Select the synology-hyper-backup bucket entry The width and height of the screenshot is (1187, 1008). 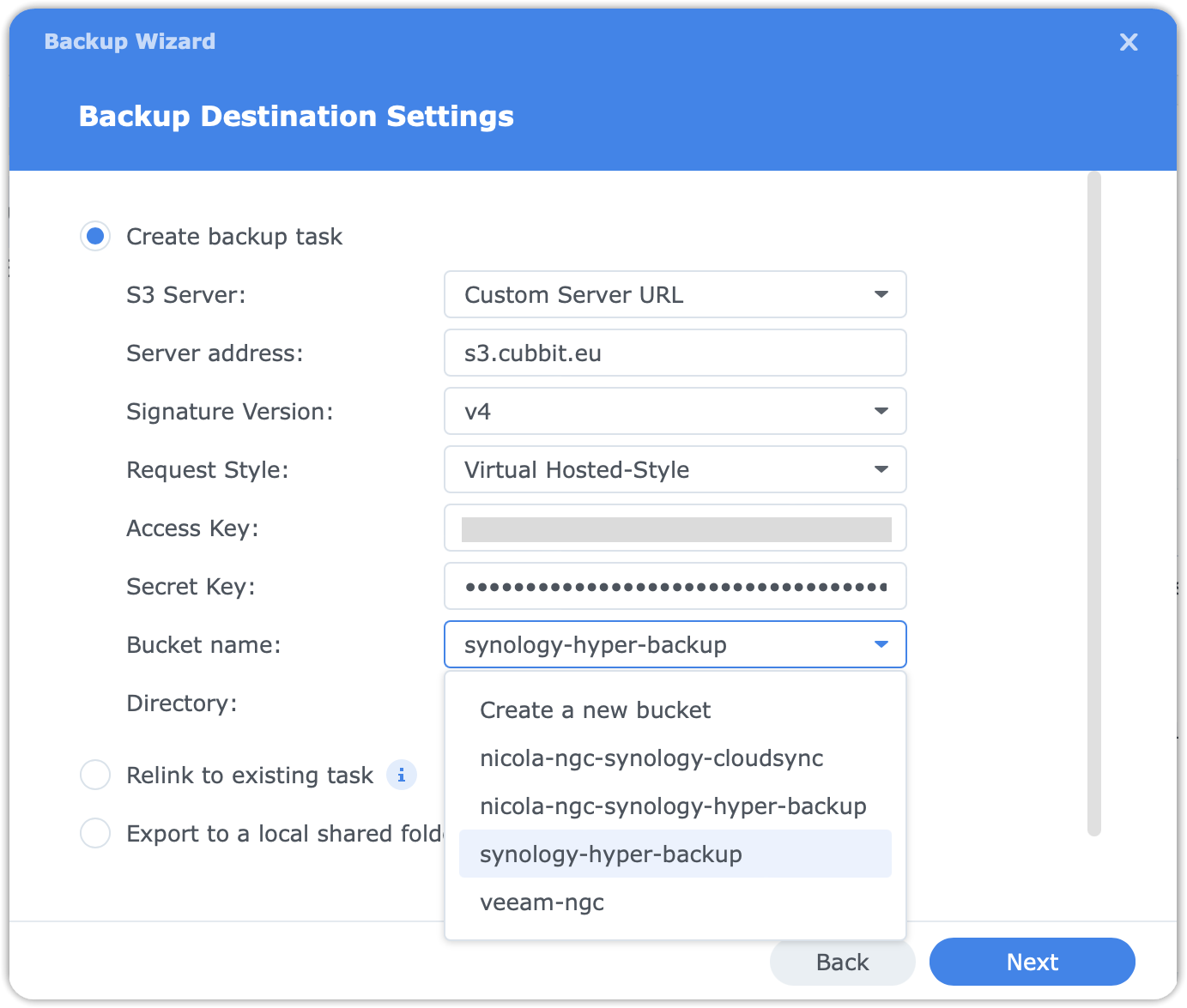click(610, 854)
